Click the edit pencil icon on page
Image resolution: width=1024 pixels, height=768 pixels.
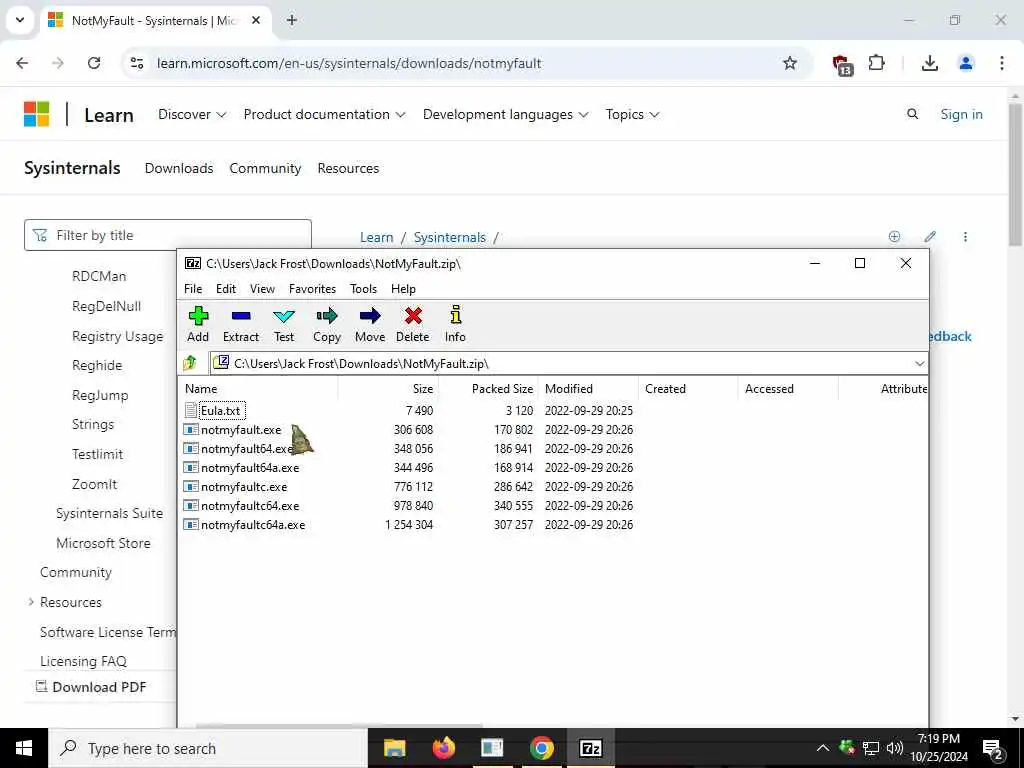pos(930,236)
